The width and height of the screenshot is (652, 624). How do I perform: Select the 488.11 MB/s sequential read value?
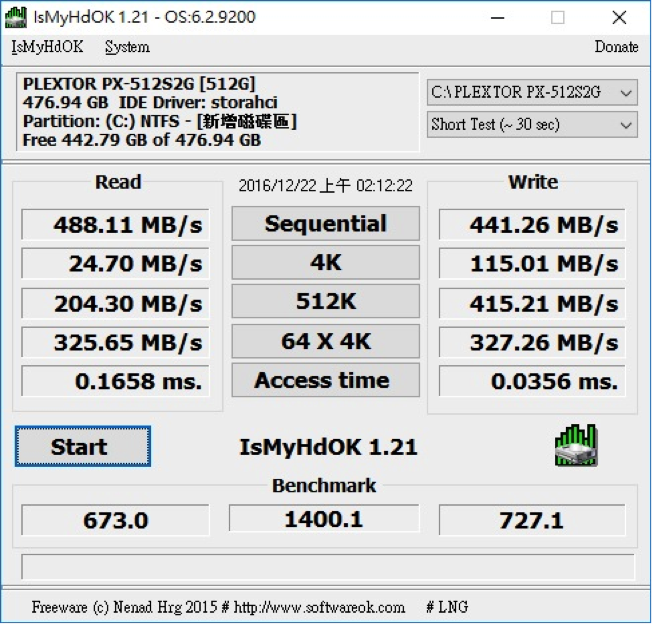(x=115, y=225)
